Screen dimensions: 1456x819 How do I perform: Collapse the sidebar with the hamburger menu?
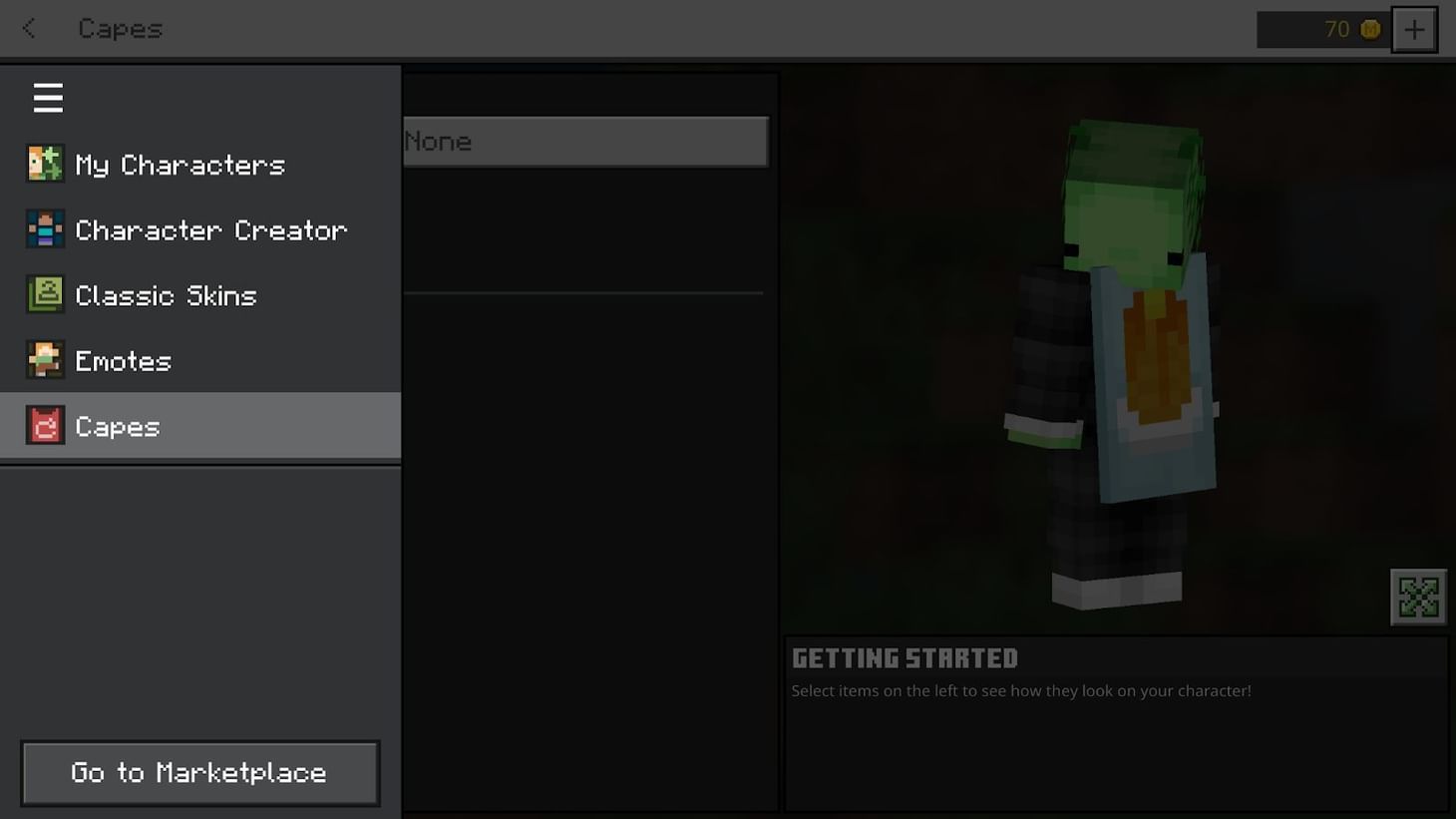coord(48,97)
